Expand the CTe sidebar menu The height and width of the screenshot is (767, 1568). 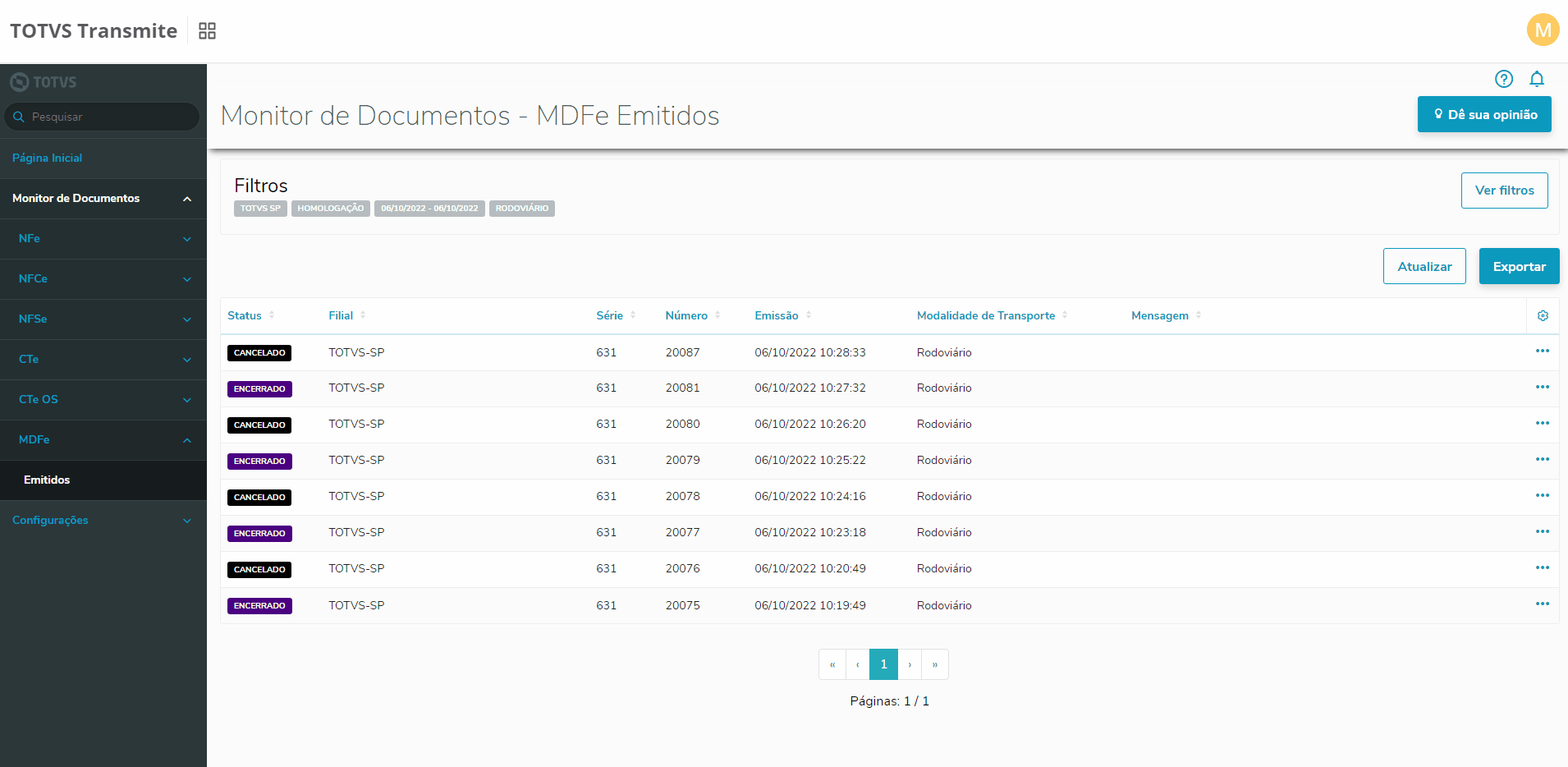103,360
